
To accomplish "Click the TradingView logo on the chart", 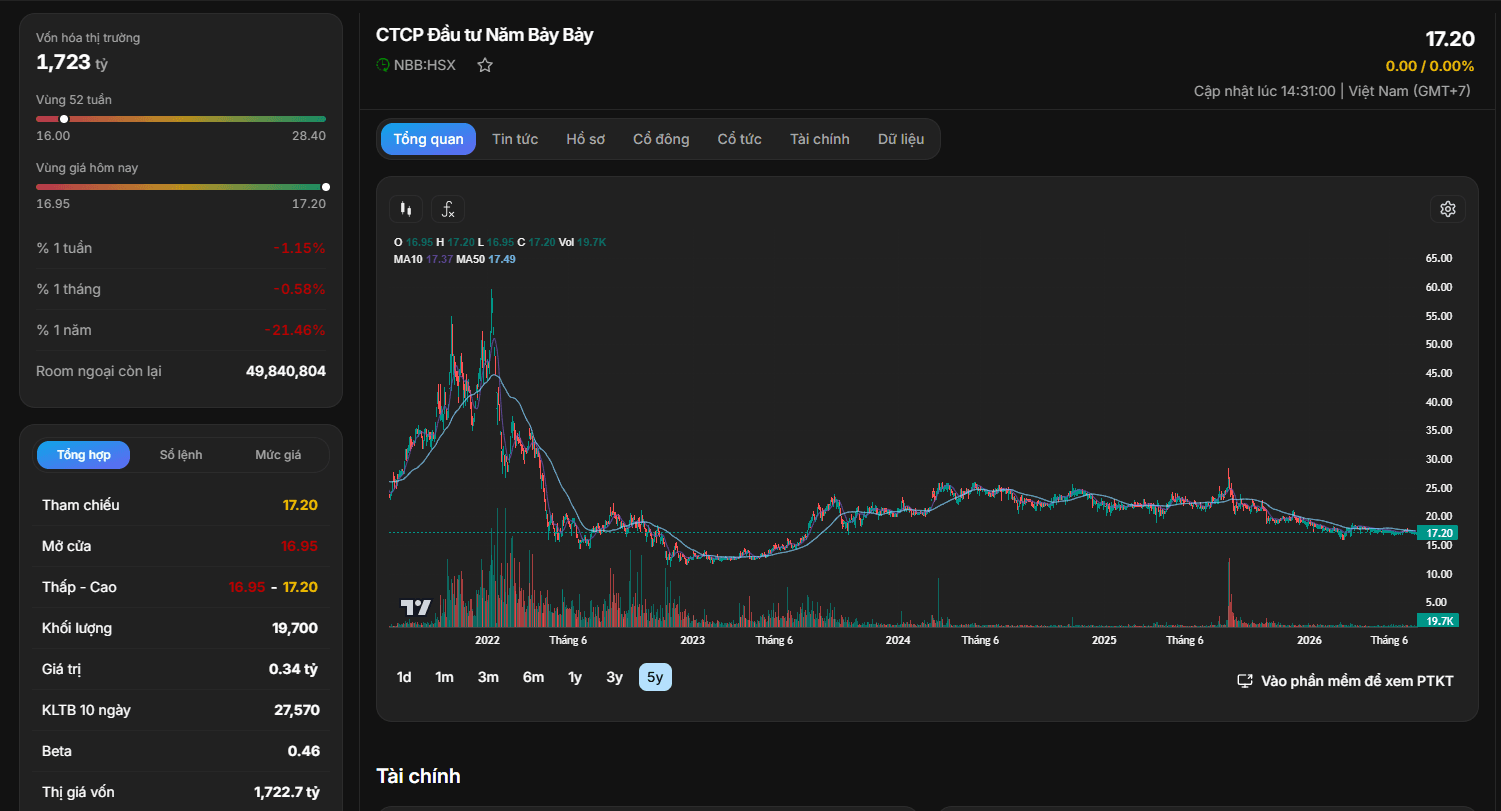I will (x=415, y=607).
